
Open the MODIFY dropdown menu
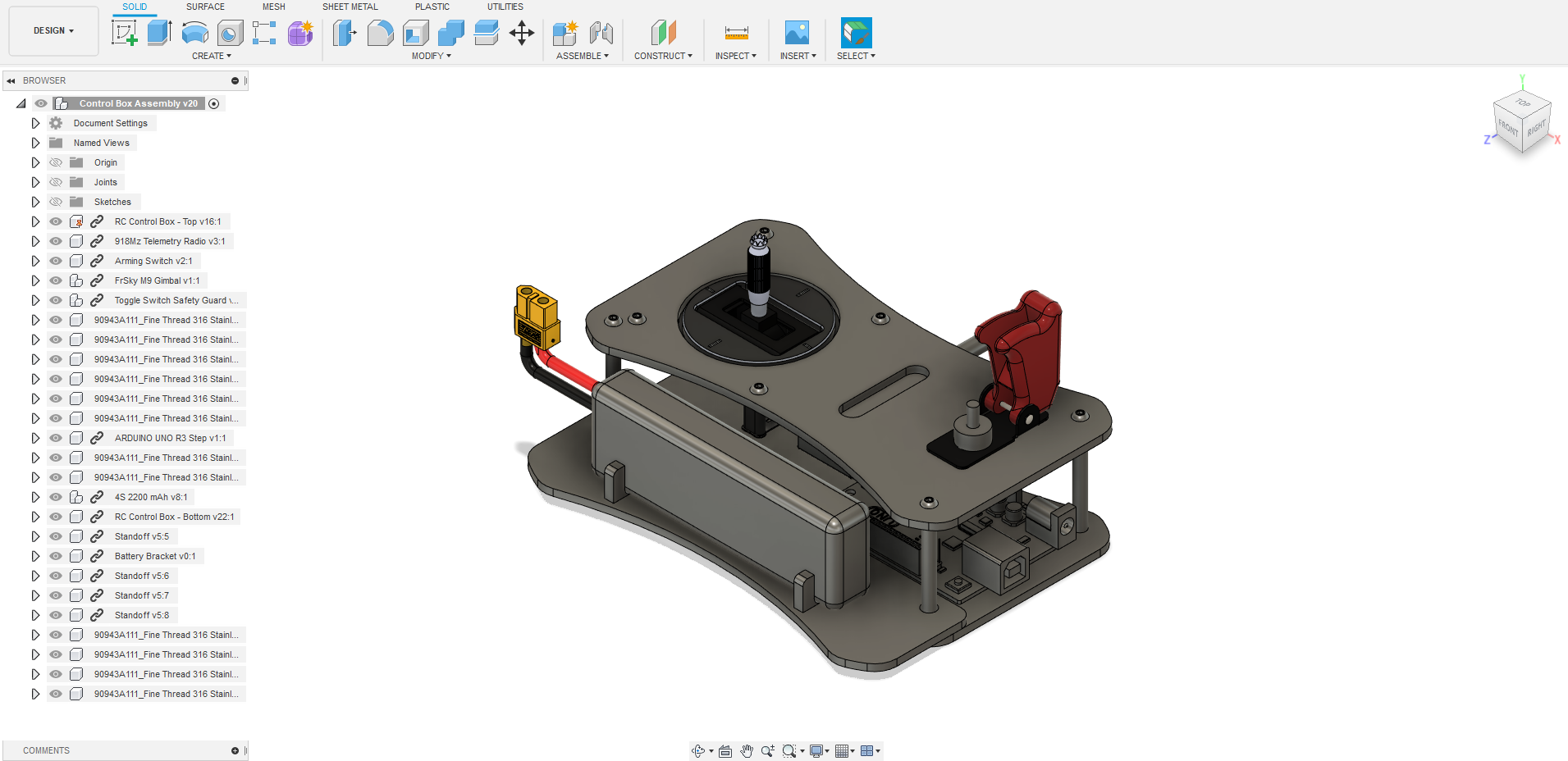coord(430,55)
